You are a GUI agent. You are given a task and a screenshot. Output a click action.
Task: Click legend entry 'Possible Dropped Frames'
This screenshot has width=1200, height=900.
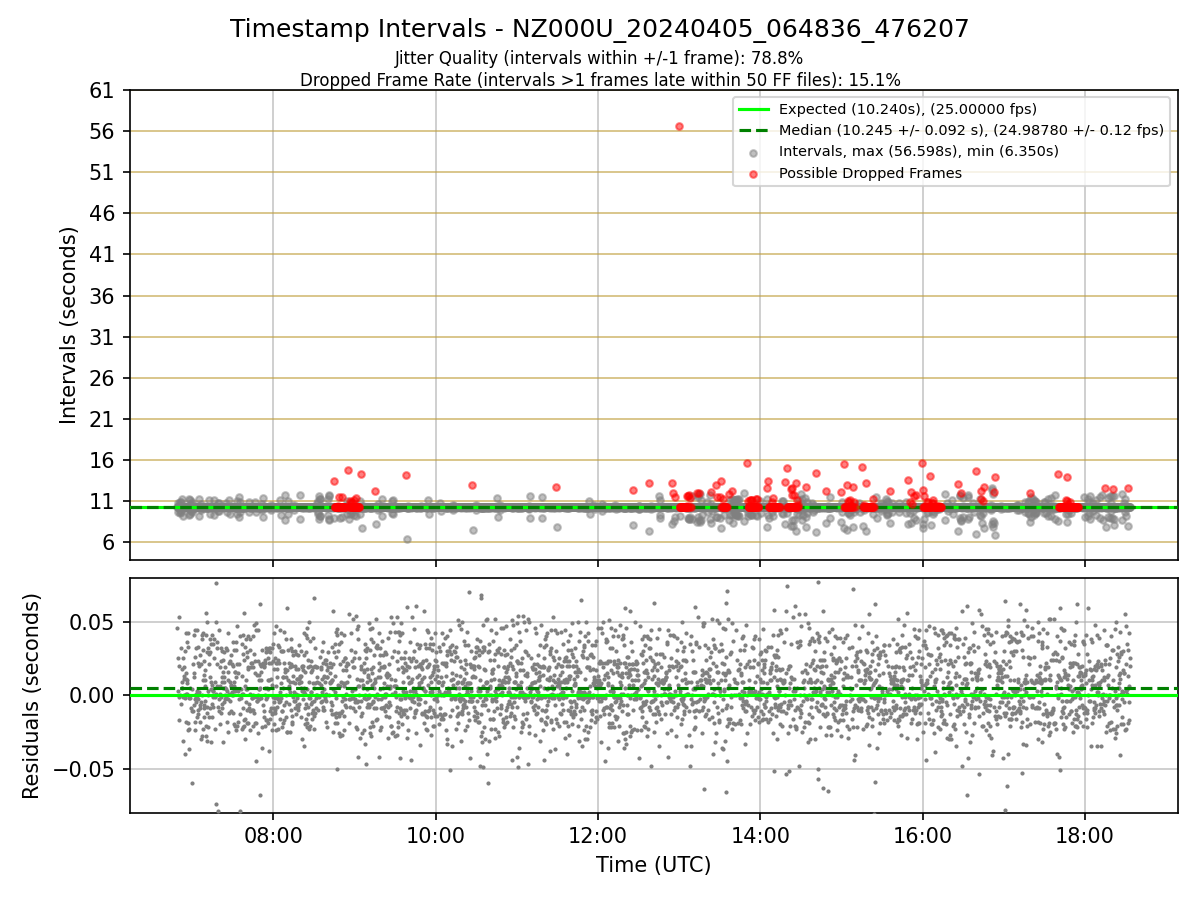870,173
